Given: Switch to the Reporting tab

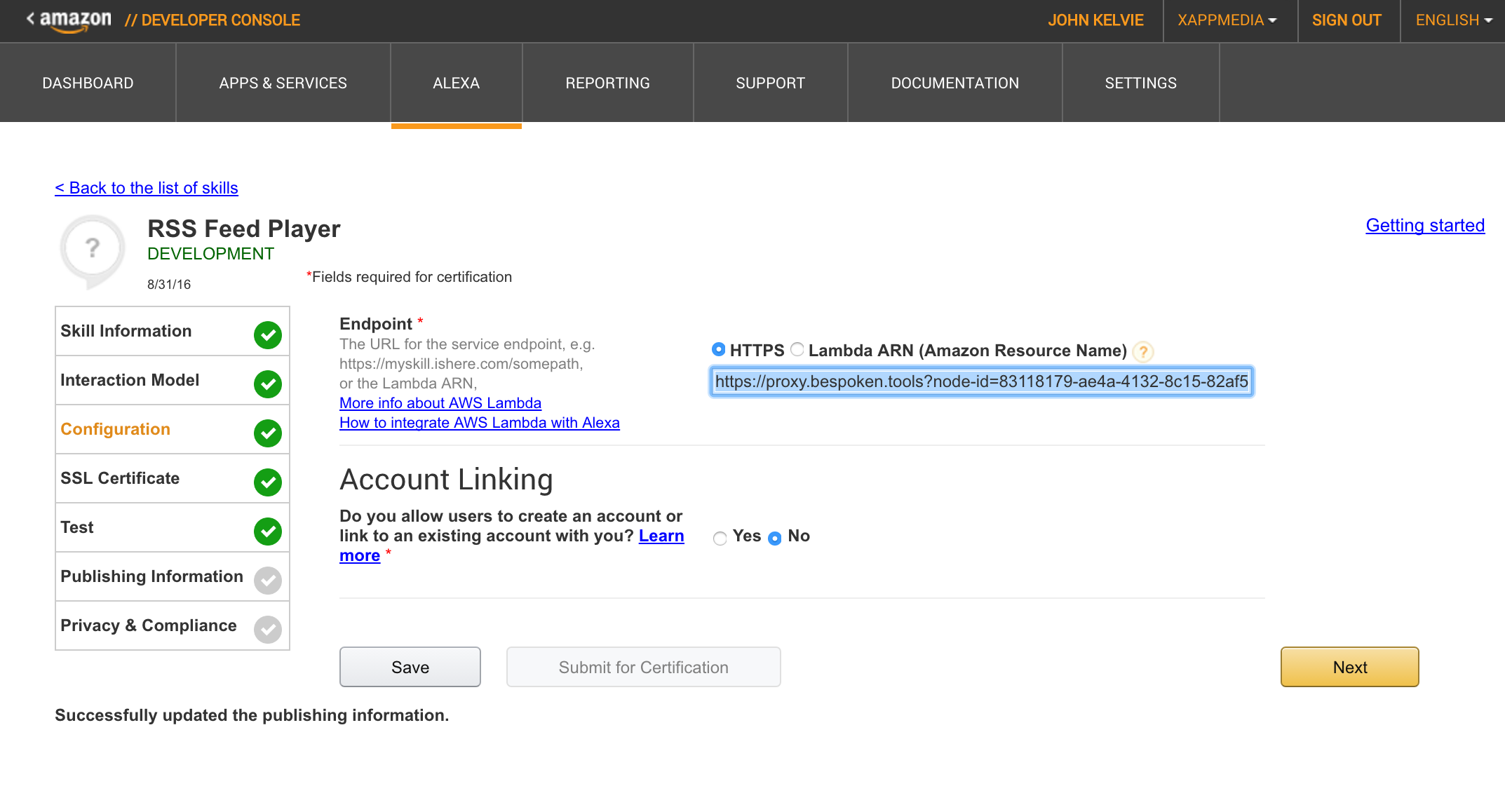Looking at the screenshot, I should 607,83.
